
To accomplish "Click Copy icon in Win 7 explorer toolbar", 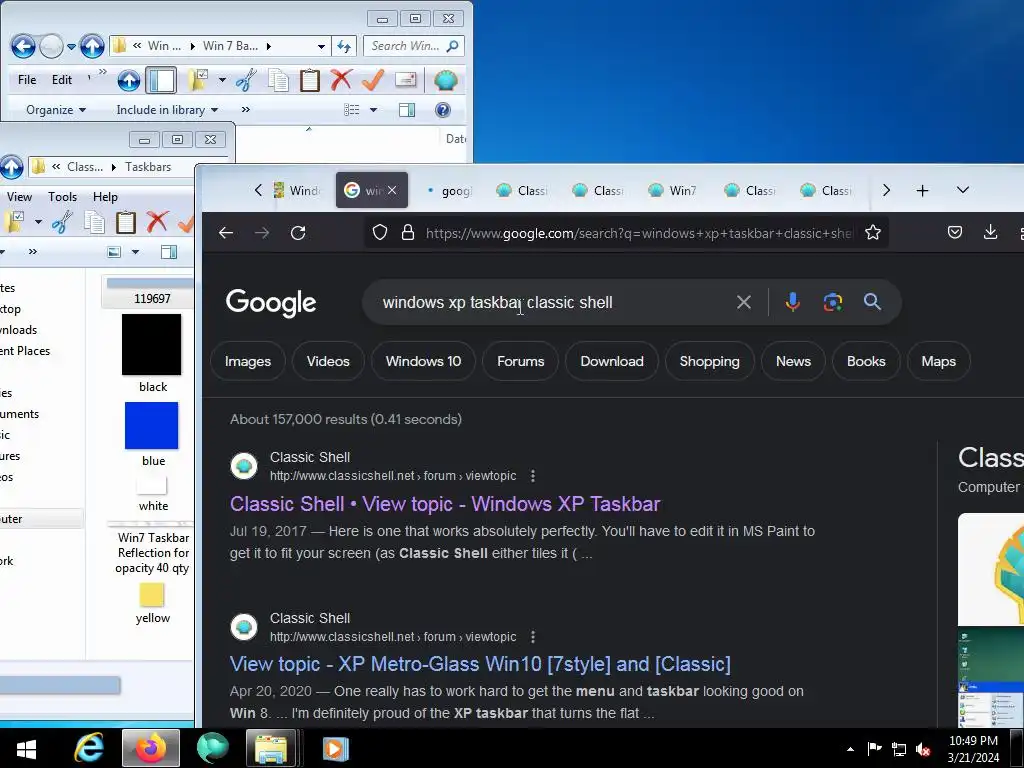I will coord(278,80).
